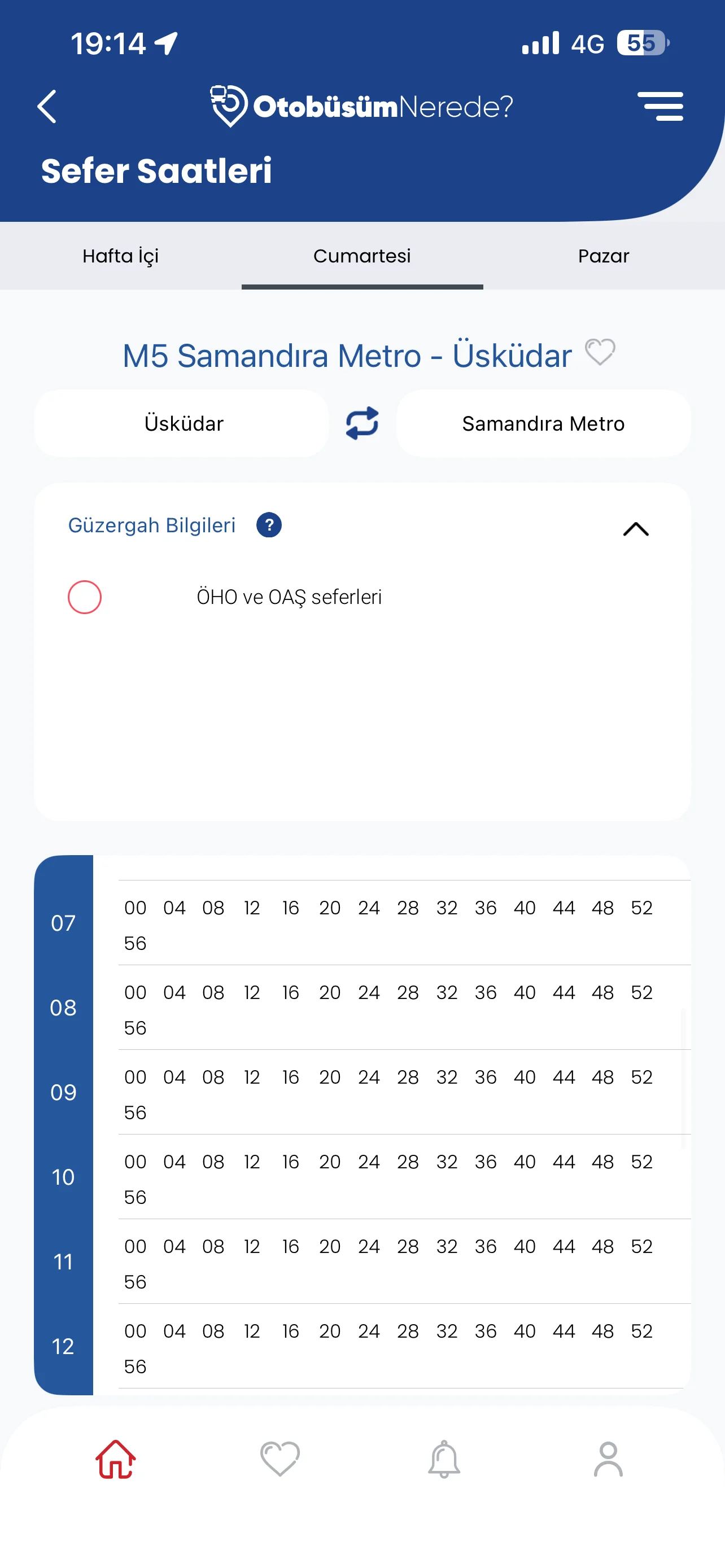This screenshot has height=1568, width=725.
Task: Click the Güzergah Bilgileri label
Action: pos(151,525)
